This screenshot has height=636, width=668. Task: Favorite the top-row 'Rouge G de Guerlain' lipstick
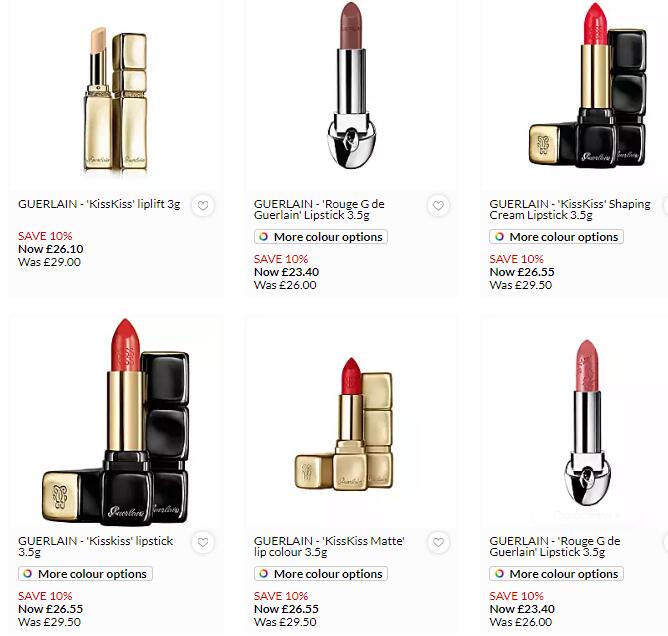click(438, 206)
